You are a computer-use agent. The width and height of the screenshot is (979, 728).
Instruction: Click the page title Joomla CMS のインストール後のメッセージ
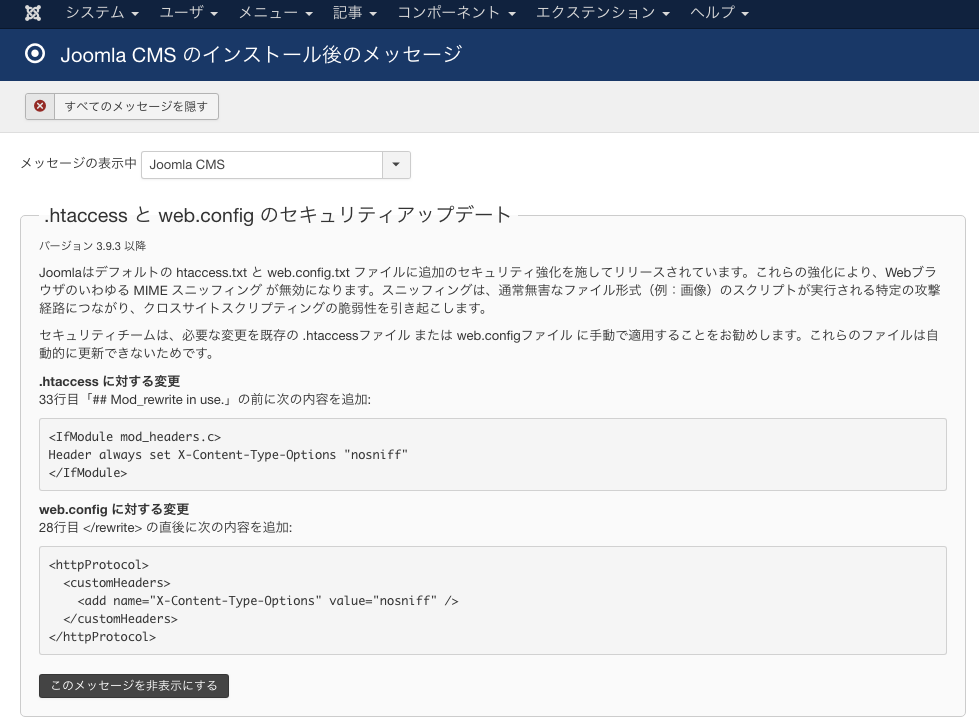click(261, 54)
